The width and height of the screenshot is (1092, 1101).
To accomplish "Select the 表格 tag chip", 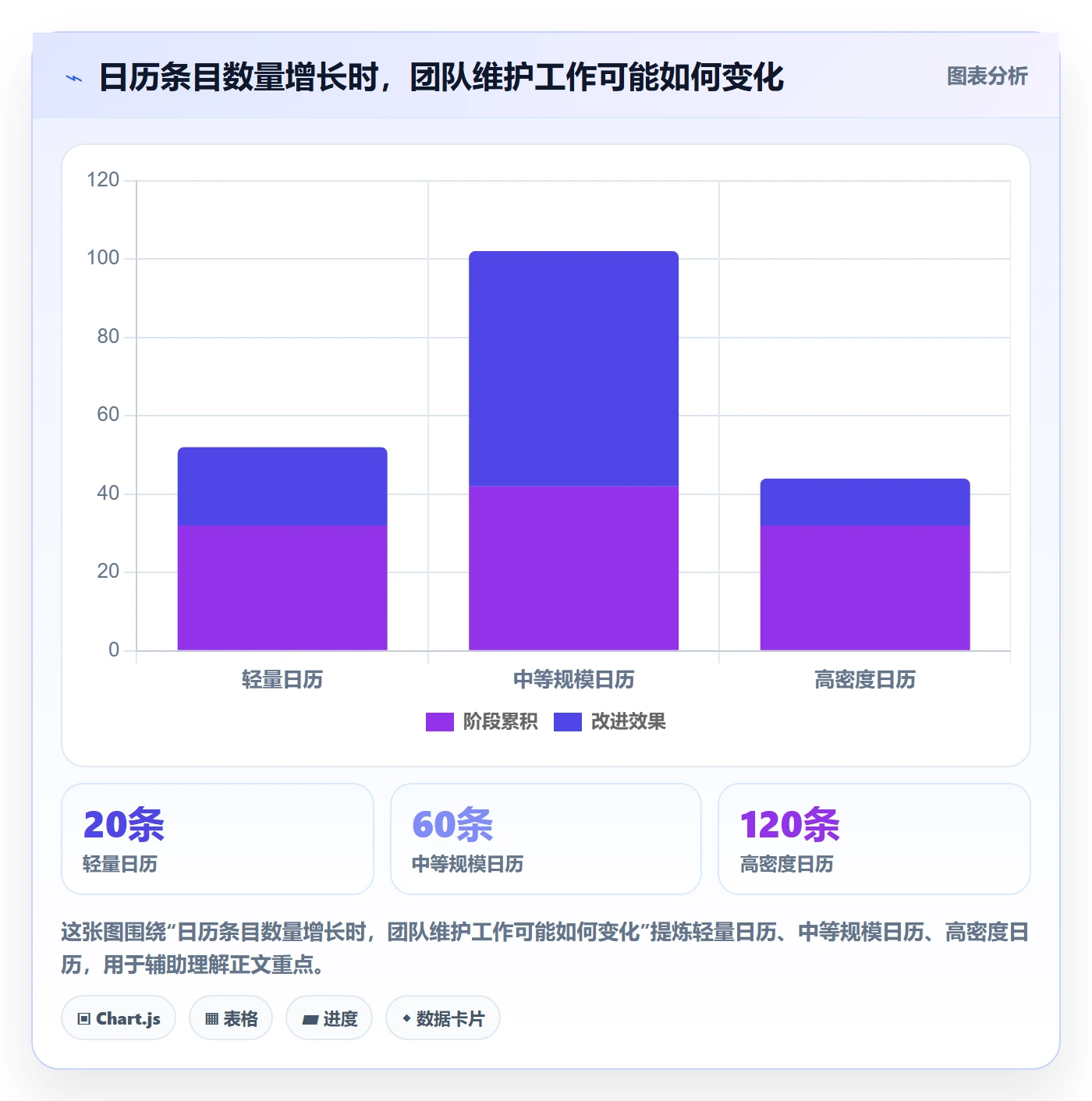I will 231,1018.
